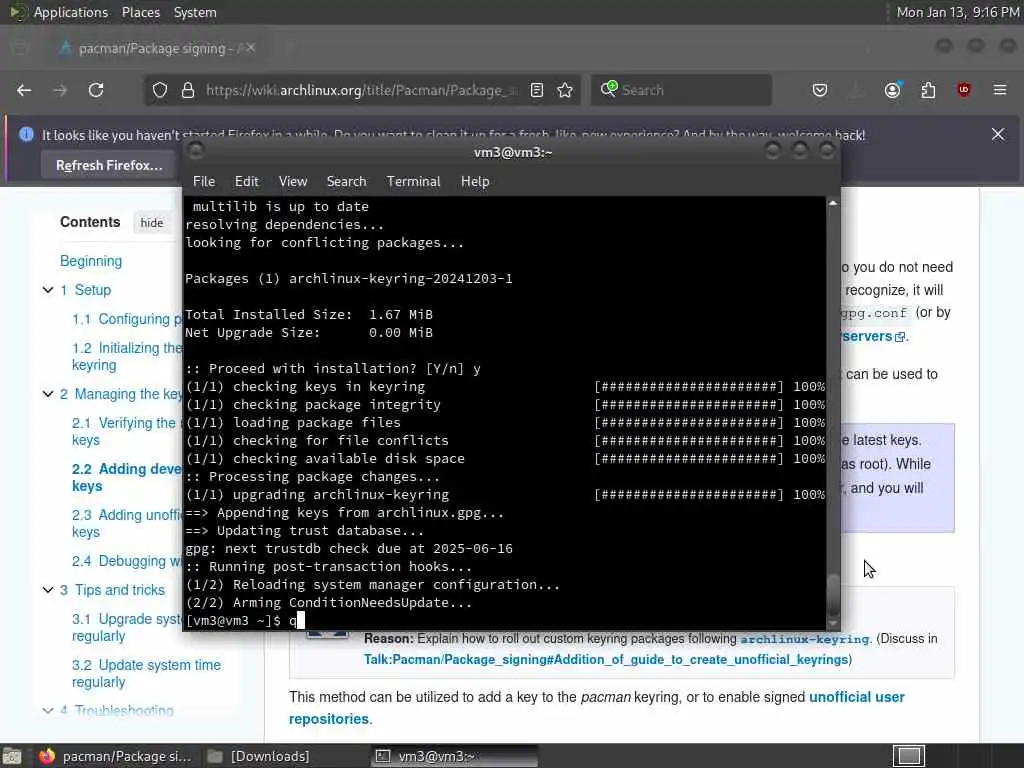The height and width of the screenshot is (768, 1024).
Task: Open the uBlock Origin icon
Action: (x=964, y=90)
